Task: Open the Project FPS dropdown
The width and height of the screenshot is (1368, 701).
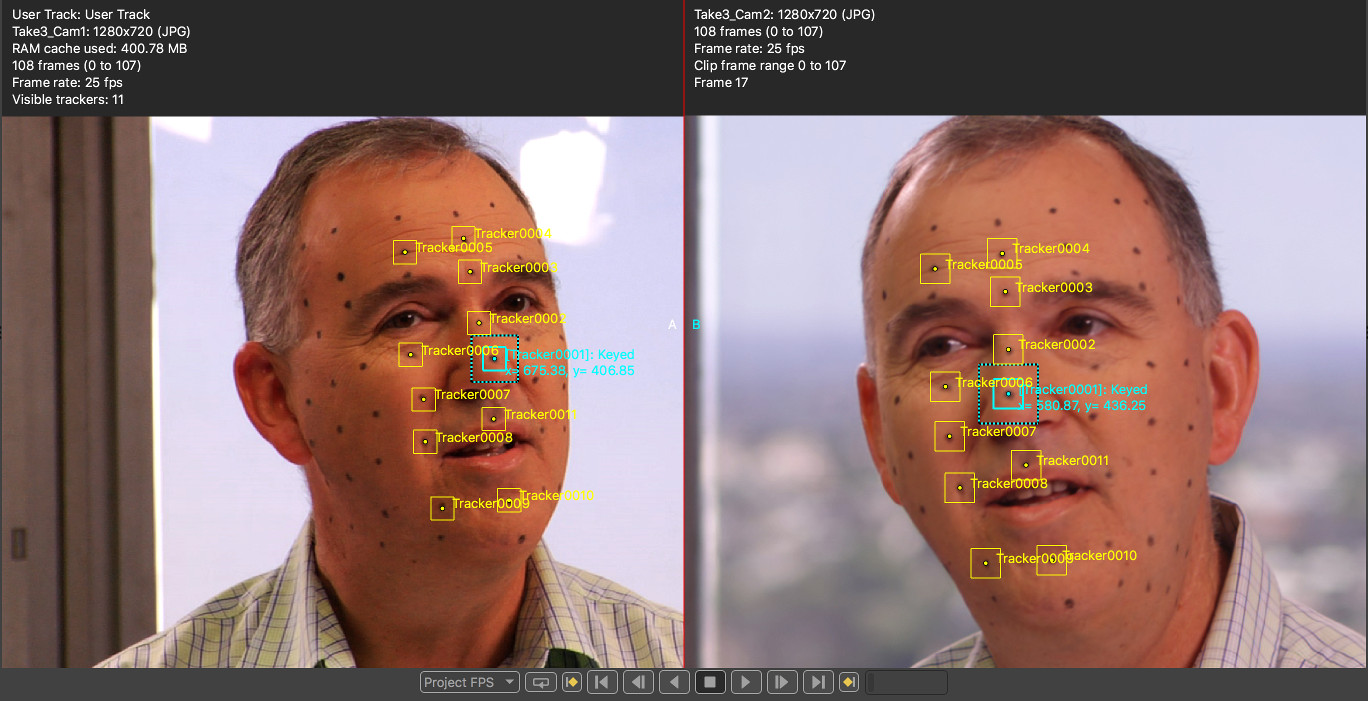Action: coord(470,682)
